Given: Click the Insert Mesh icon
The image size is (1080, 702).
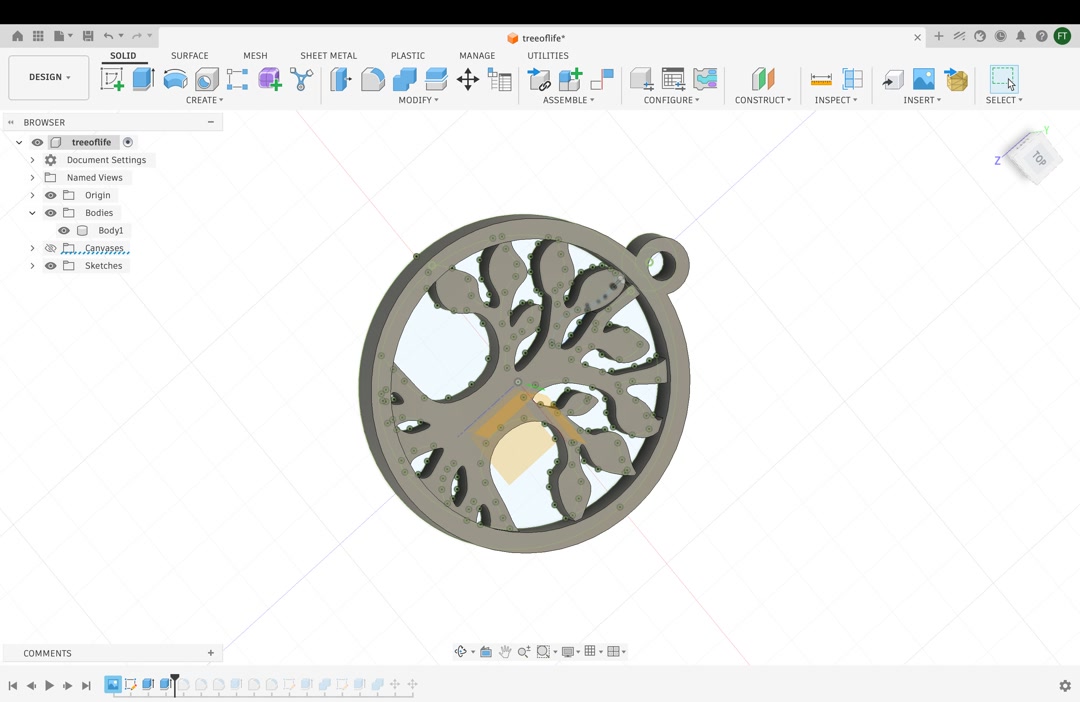Looking at the screenshot, I should (x=956, y=79).
